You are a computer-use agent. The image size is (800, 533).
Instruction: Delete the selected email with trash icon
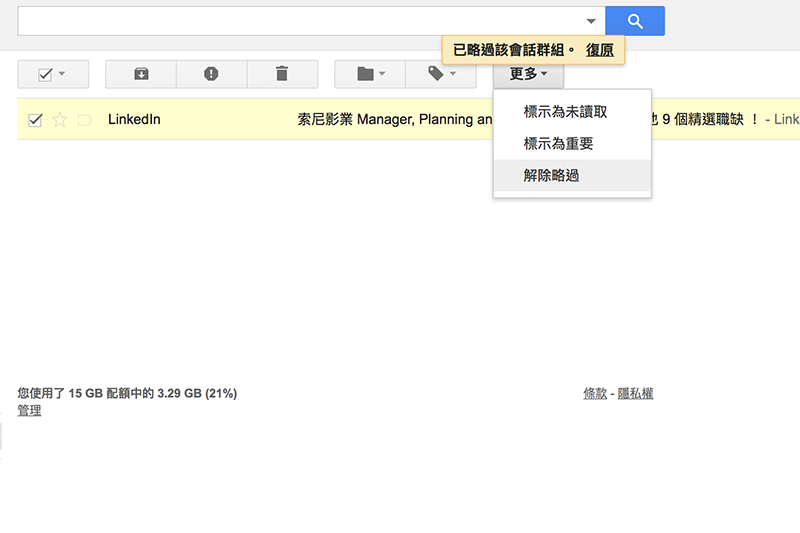pyautogui.click(x=282, y=74)
